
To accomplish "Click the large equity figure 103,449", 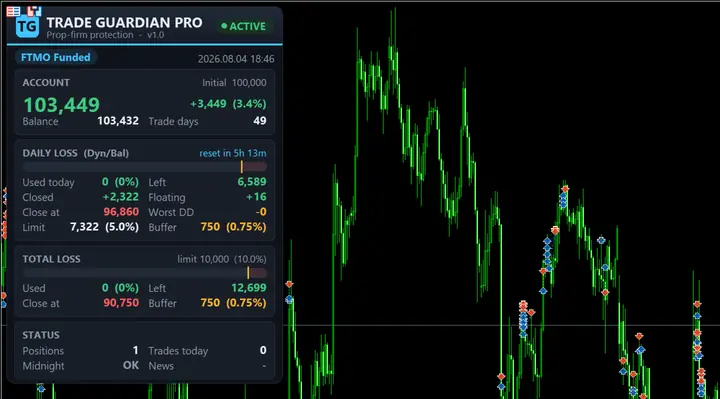I will tap(62, 105).
